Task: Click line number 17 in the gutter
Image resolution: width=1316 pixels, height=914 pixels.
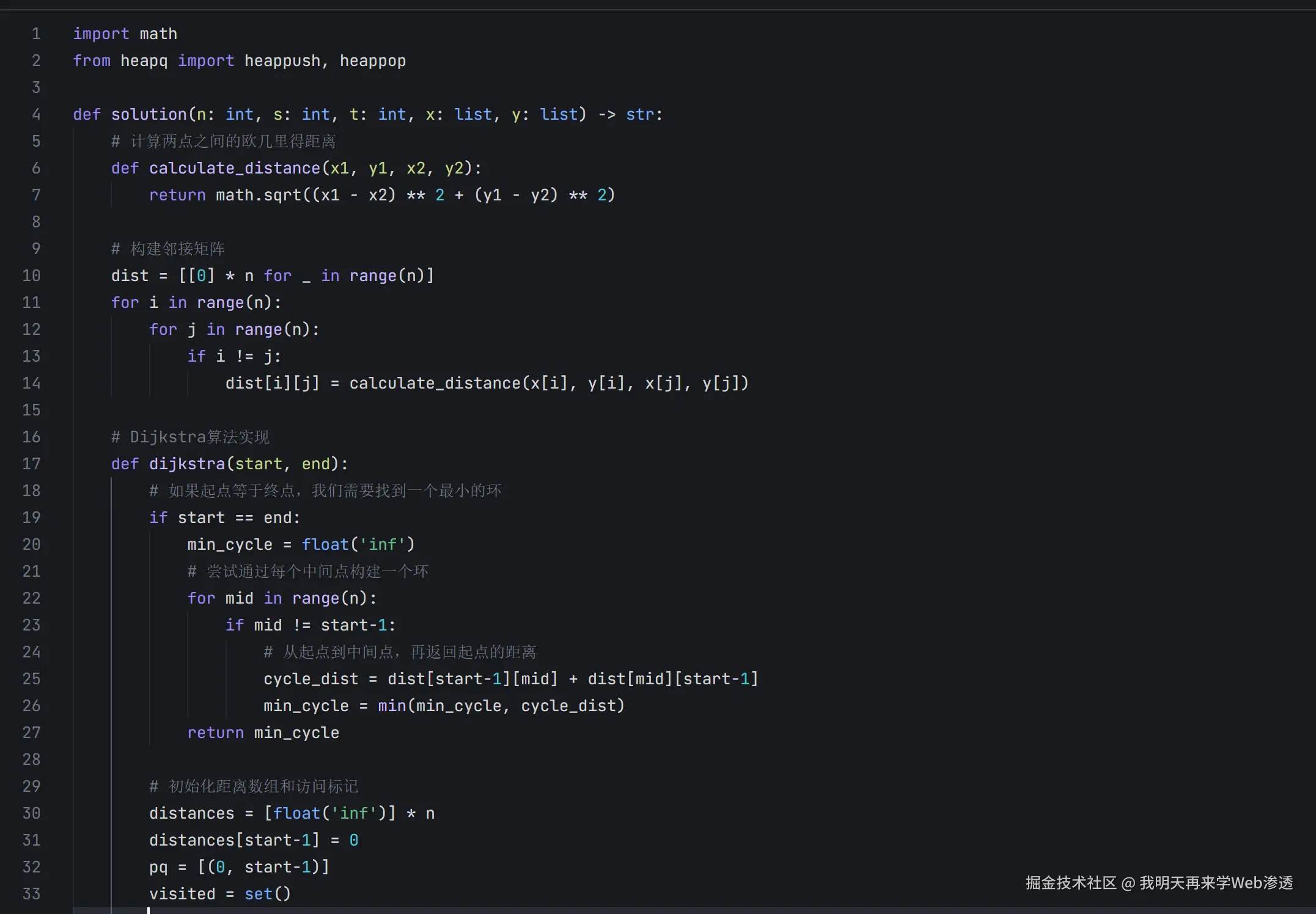Action: pos(31,464)
